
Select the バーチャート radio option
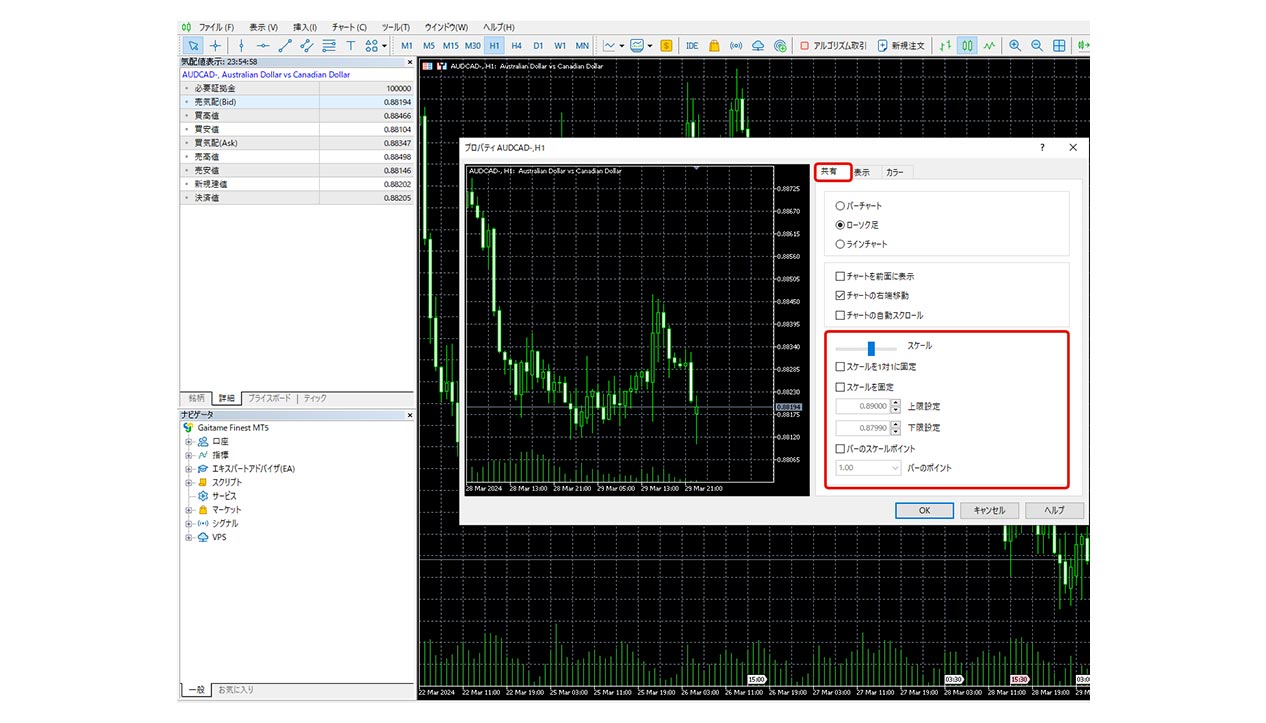coord(859,206)
